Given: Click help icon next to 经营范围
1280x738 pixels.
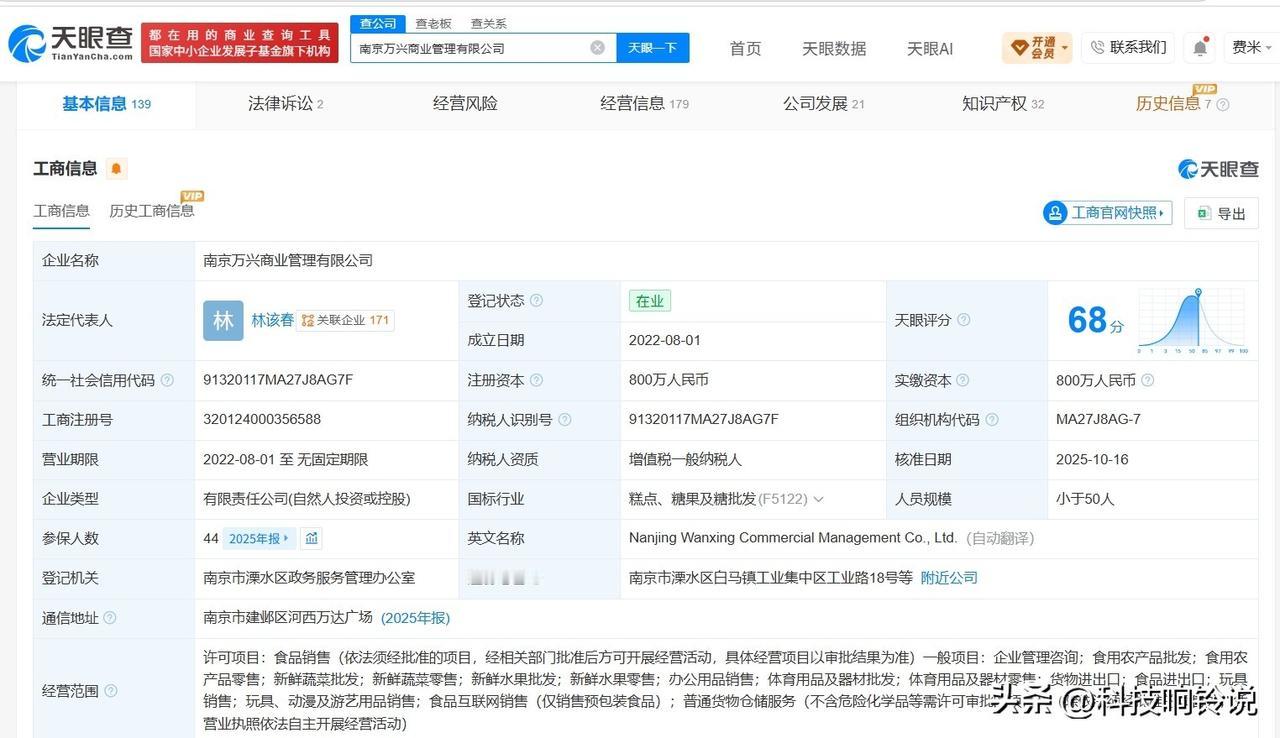Looking at the screenshot, I should coord(110,691).
